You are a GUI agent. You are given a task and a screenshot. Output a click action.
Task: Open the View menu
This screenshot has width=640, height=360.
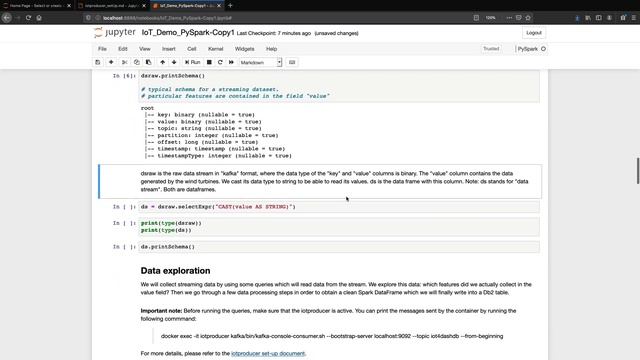click(x=144, y=49)
